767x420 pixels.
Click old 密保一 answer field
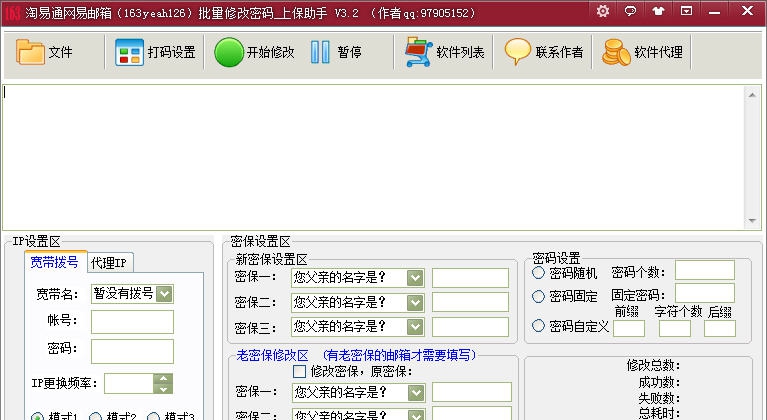pyautogui.click(x=472, y=392)
